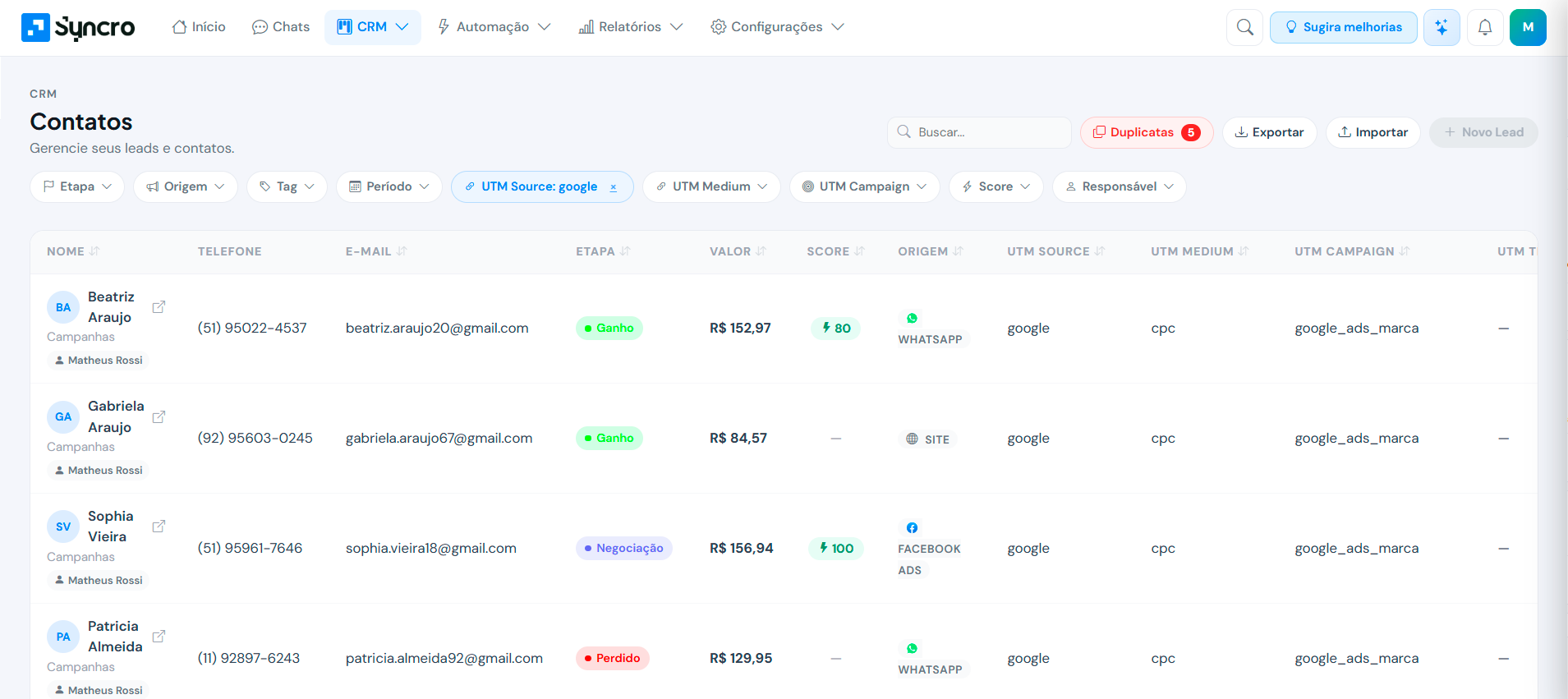1568x699 pixels.
Task: Sort by UTM Campaign column arrows
Action: tap(1405, 251)
